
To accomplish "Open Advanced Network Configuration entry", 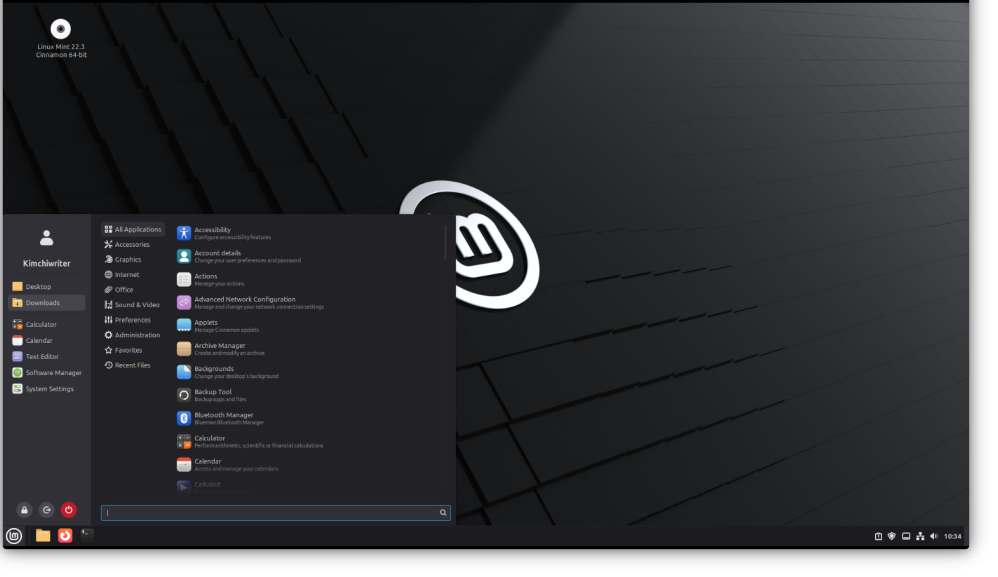I will coord(244,302).
